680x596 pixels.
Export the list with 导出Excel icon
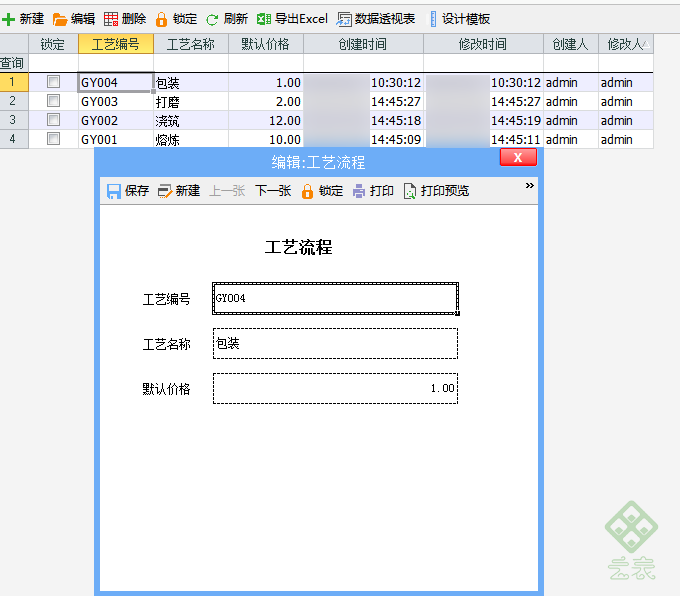264,19
